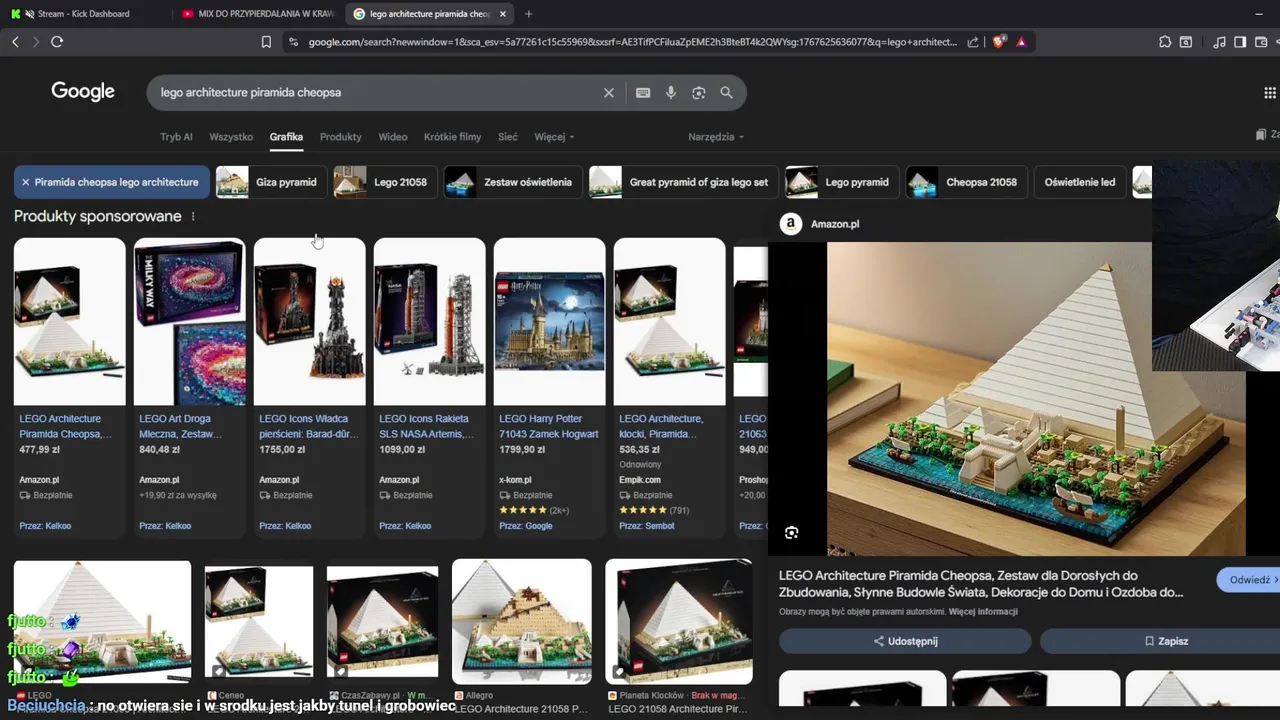Click the Google logo

click(x=83, y=92)
